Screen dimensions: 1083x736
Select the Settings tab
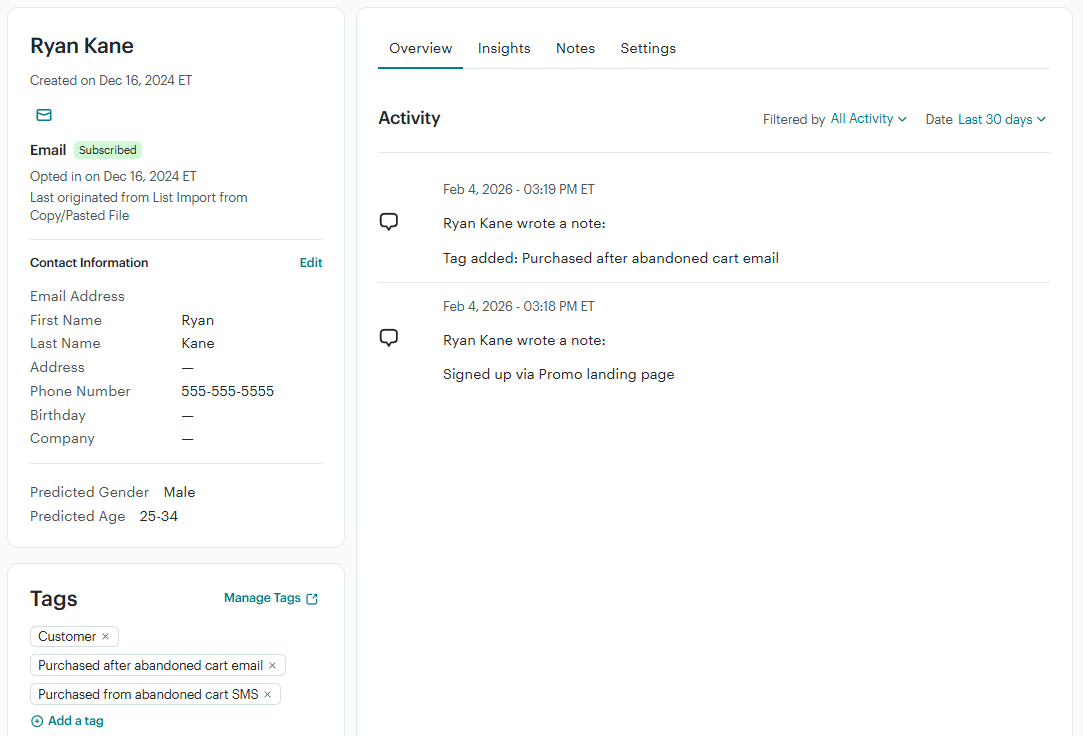[648, 48]
